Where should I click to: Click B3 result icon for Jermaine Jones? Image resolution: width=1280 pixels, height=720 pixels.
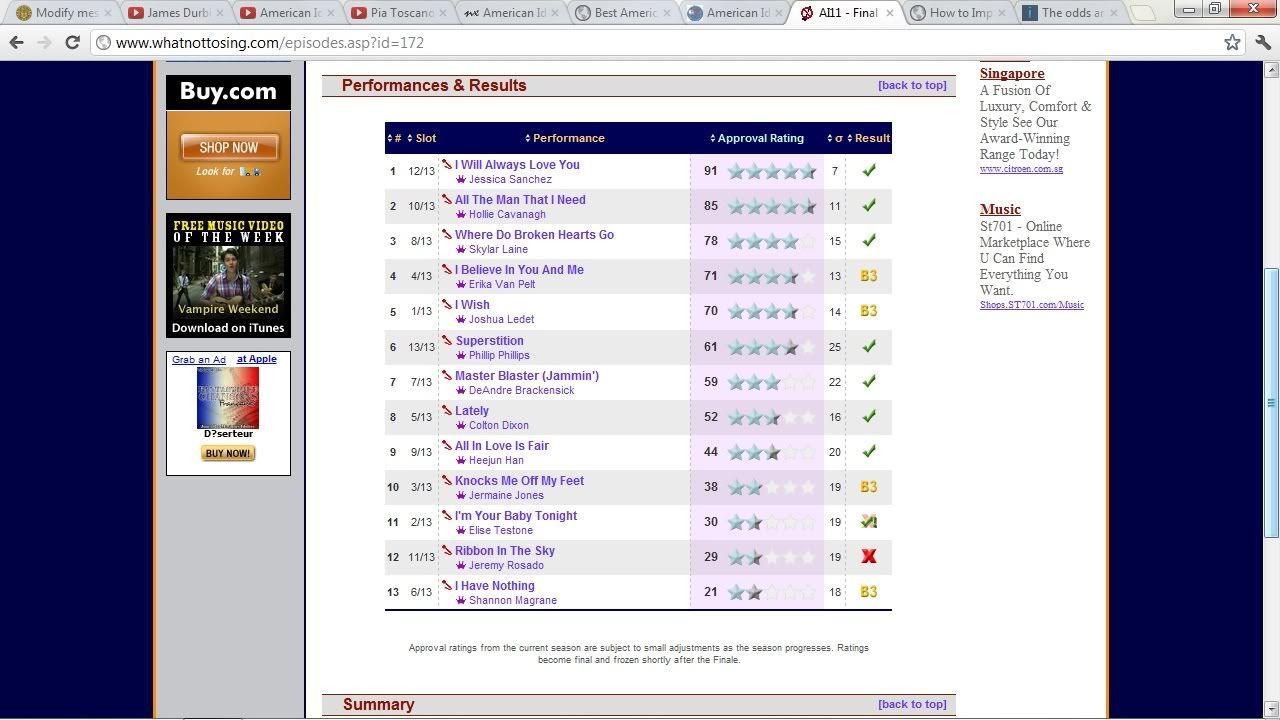point(869,487)
